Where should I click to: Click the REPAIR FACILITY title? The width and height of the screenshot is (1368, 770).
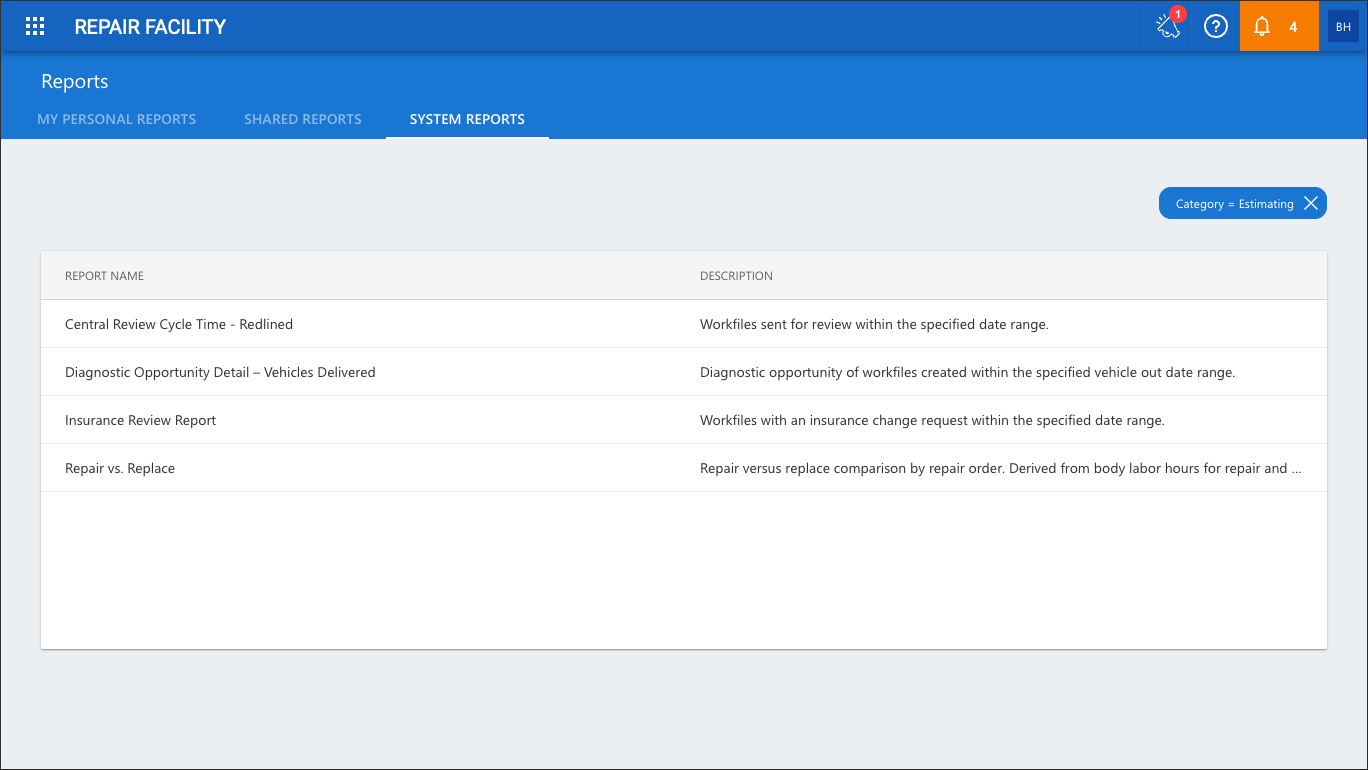(150, 27)
